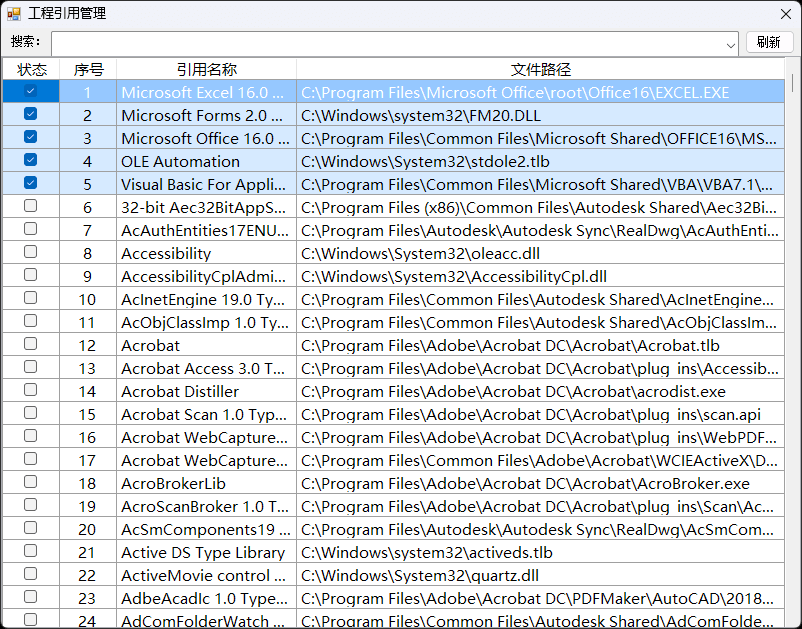Tick the Active DS Type Library checkbox
The height and width of the screenshot is (629, 802).
(x=31, y=551)
